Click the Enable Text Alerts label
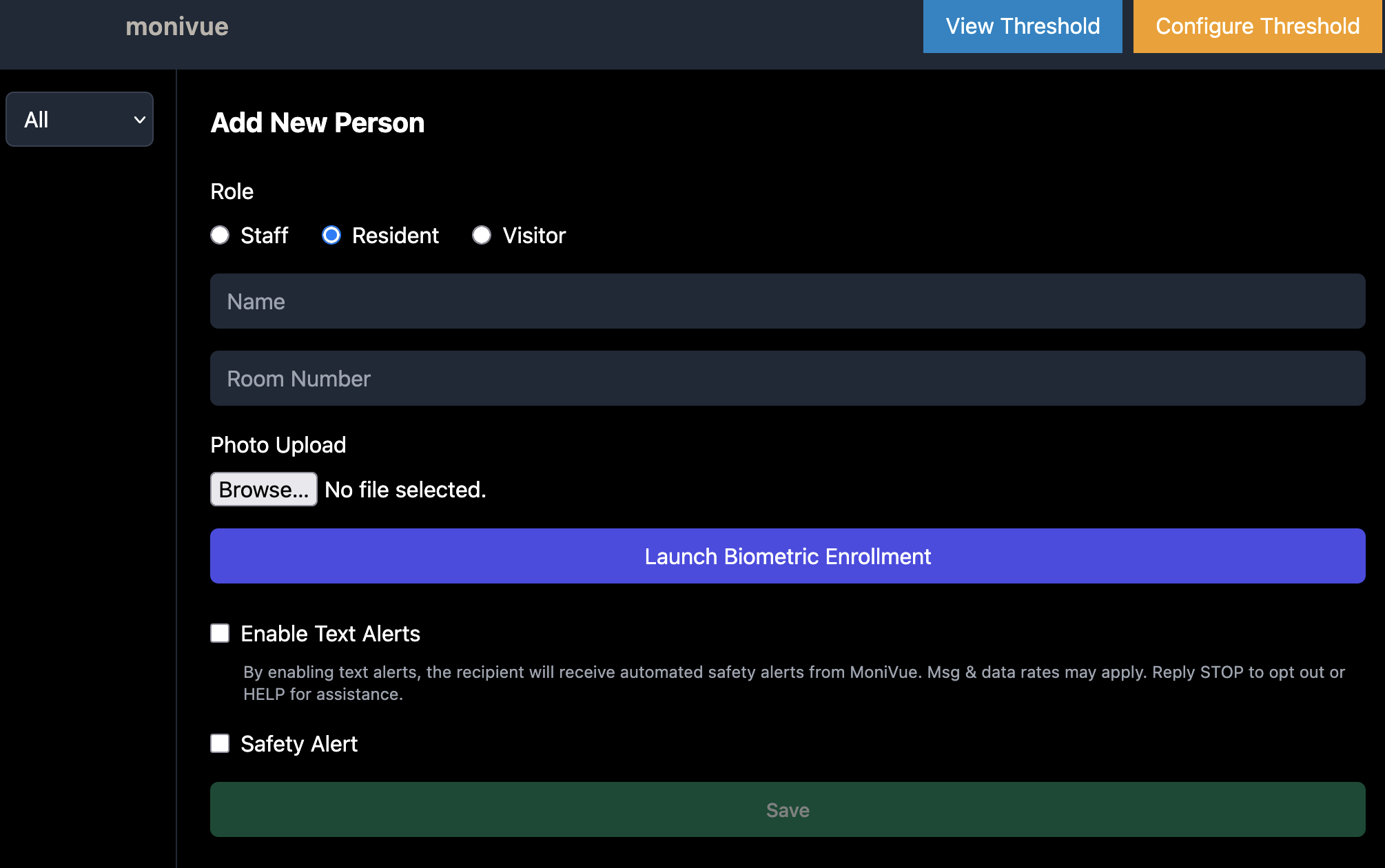This screenshot has width=1385, height=868. pyautogui.click(x=330, y=634)
